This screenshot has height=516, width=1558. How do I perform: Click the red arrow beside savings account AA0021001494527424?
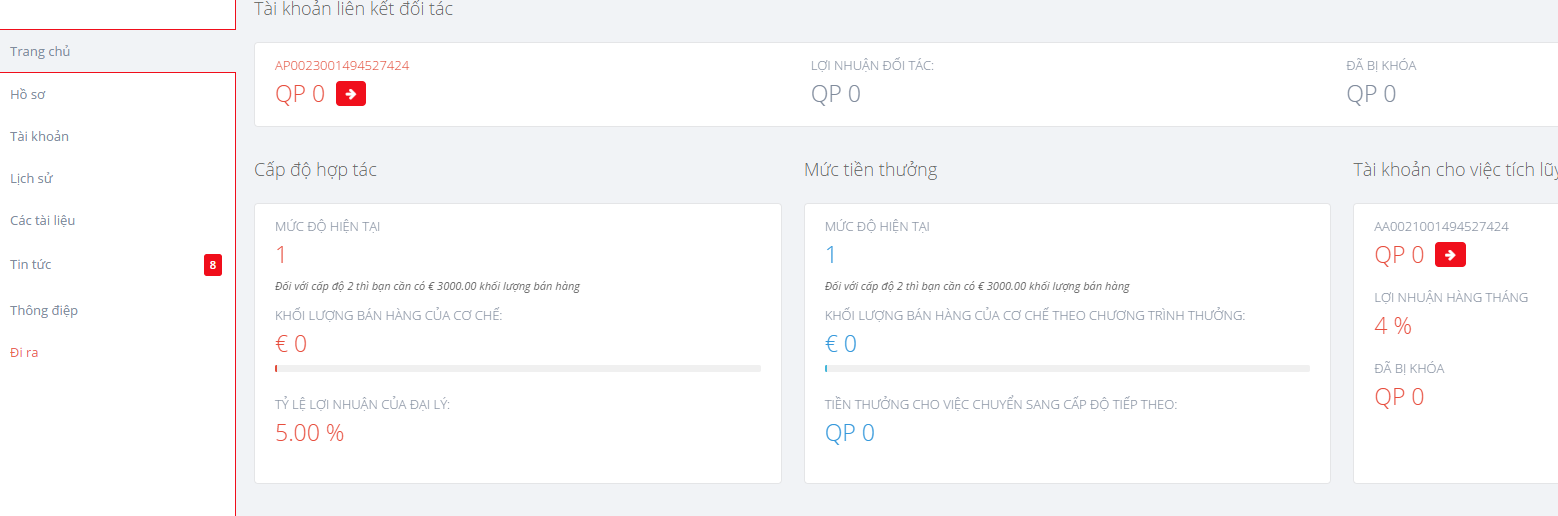pos(1450,255)
